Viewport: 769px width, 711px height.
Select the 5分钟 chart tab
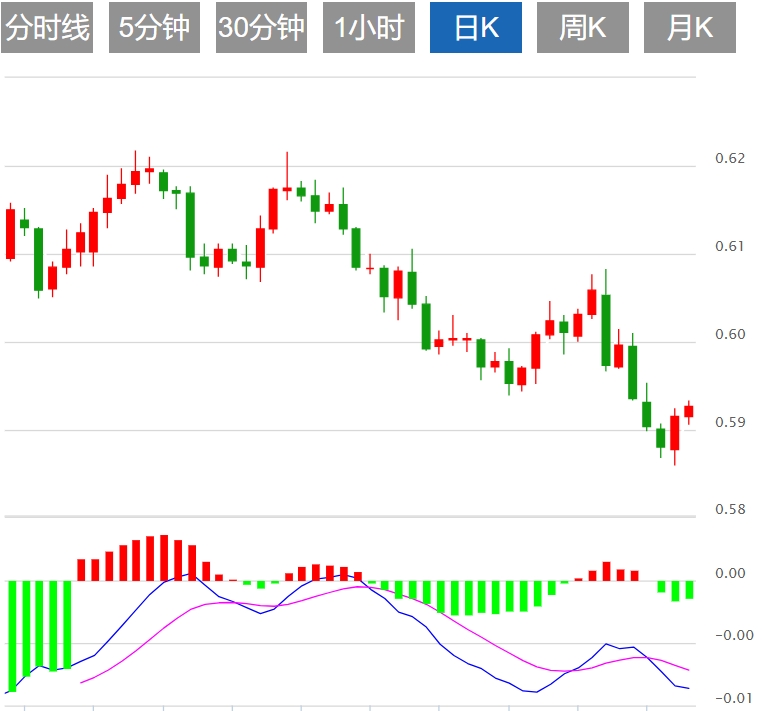[x=154, y=28]
